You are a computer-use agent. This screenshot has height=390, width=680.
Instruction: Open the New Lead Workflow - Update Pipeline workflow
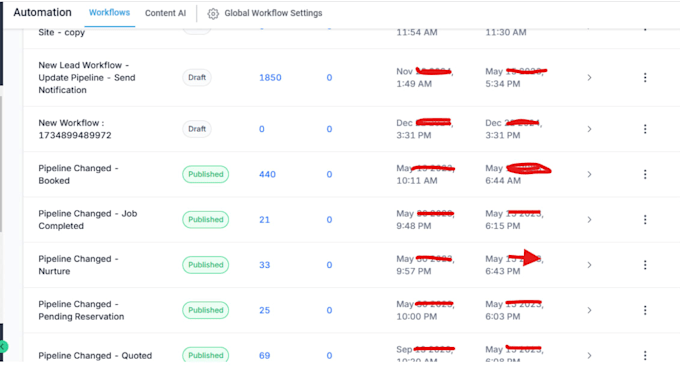click(87, 77)
